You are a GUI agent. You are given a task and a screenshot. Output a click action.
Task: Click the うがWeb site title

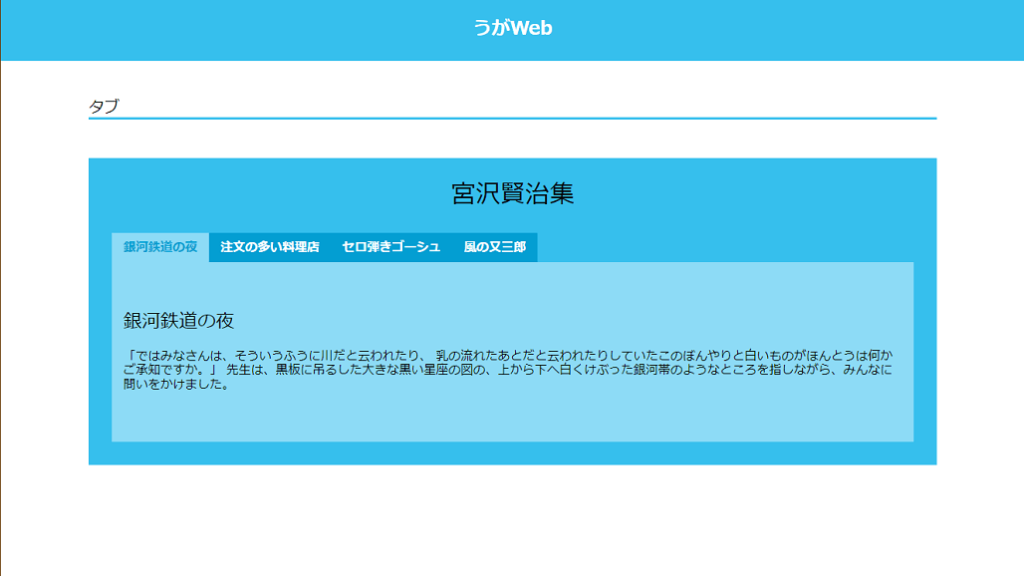[512, 28]
